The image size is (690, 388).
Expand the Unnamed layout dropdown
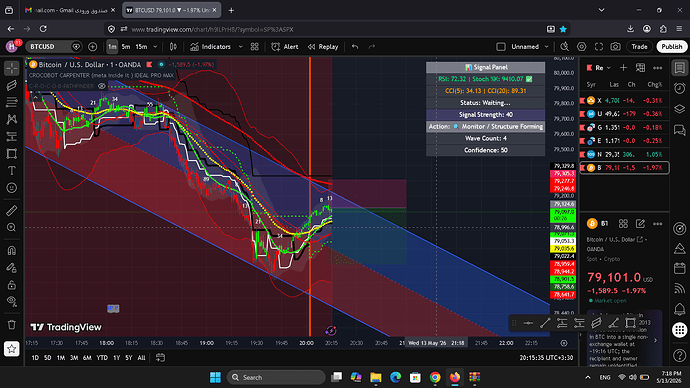(547, 47)
